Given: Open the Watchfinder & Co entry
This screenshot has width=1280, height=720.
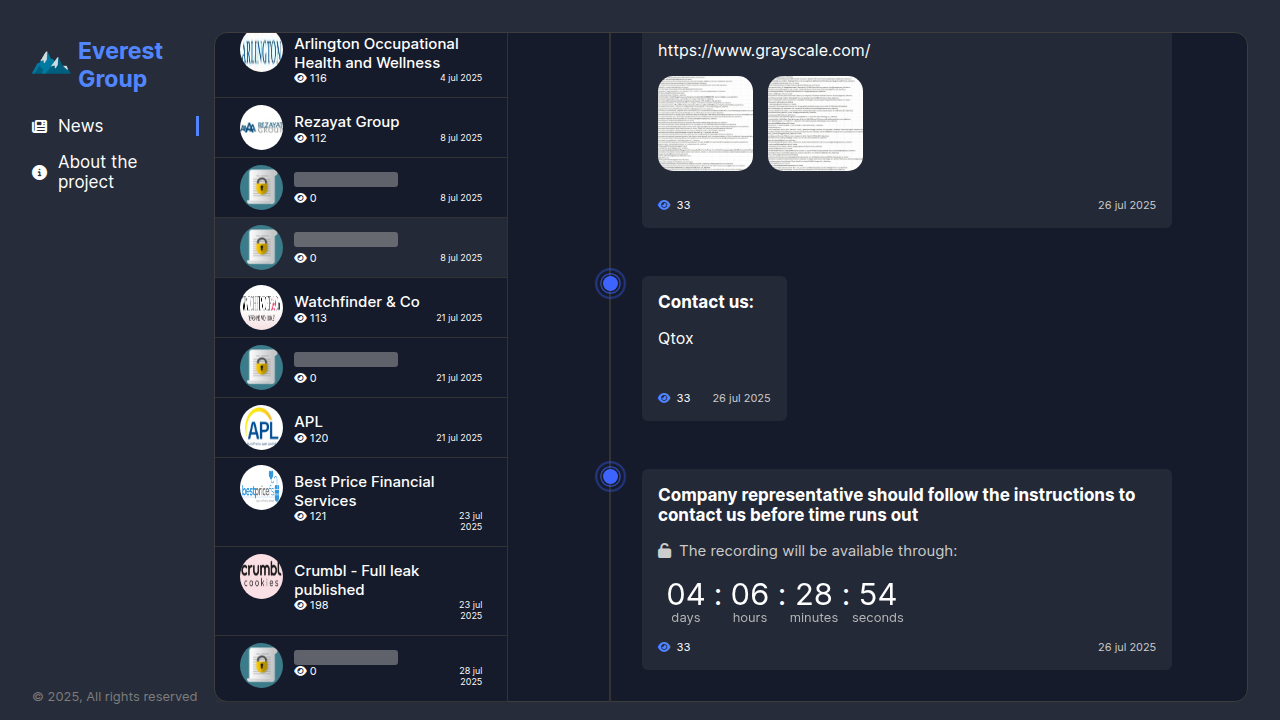Looking at the screenshot, I should [x=361, y=308].
